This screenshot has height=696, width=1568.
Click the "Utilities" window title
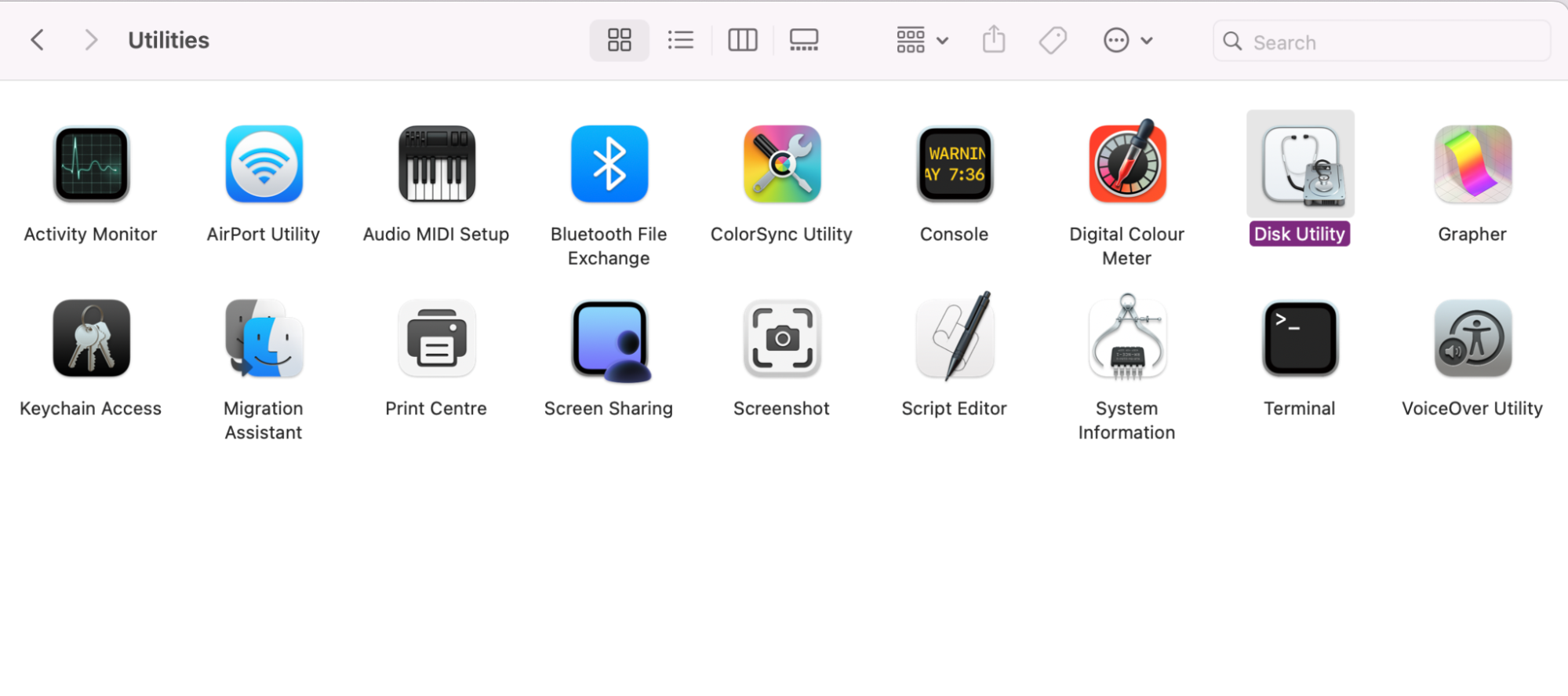tap(169, 40)
